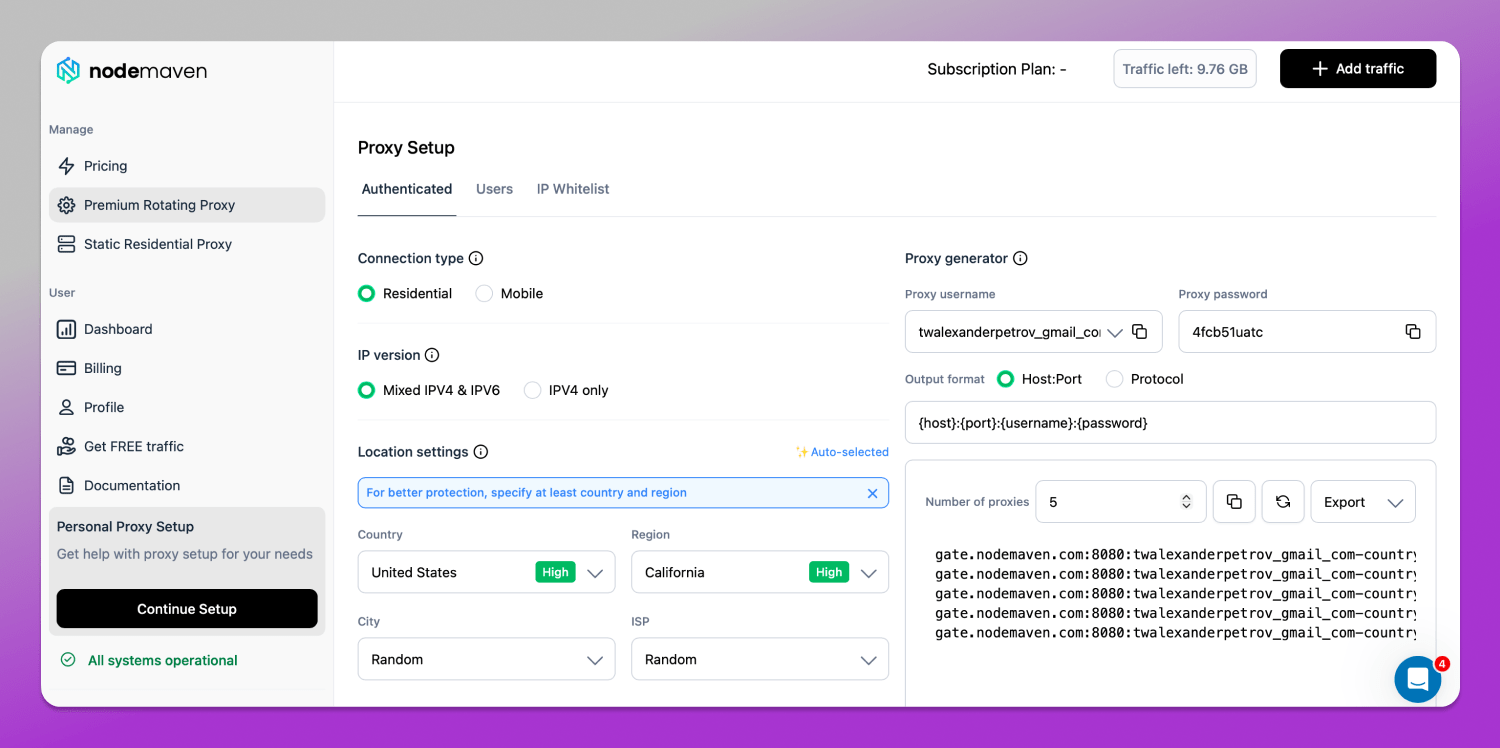
Task: Click the Personal Proxy Setup title
Action: click(x=125, y=526)
